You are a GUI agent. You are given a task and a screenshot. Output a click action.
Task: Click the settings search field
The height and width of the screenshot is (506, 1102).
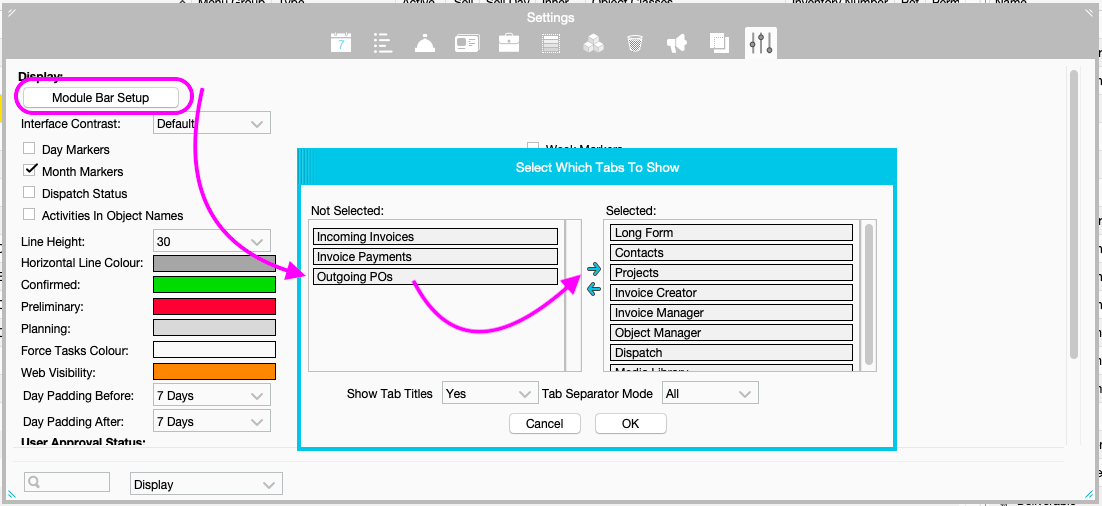(67, 482)
